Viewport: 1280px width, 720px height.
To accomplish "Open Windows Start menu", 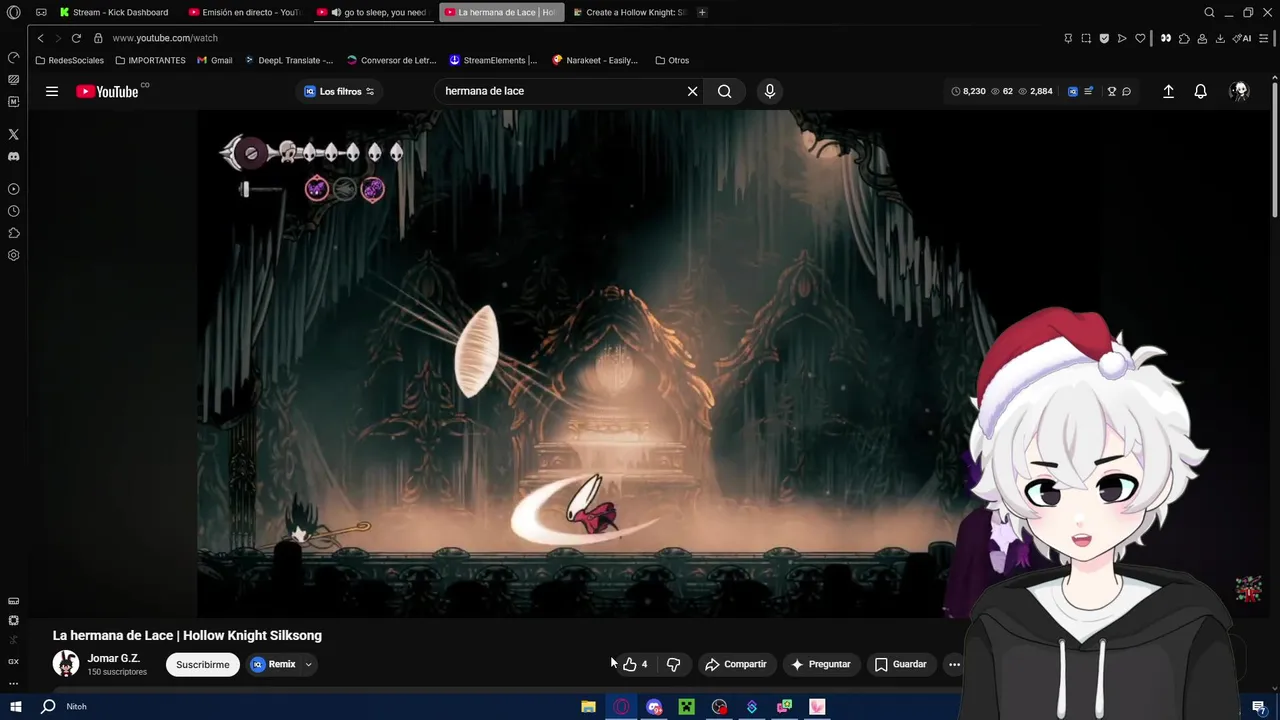I will tap(15, 706).
